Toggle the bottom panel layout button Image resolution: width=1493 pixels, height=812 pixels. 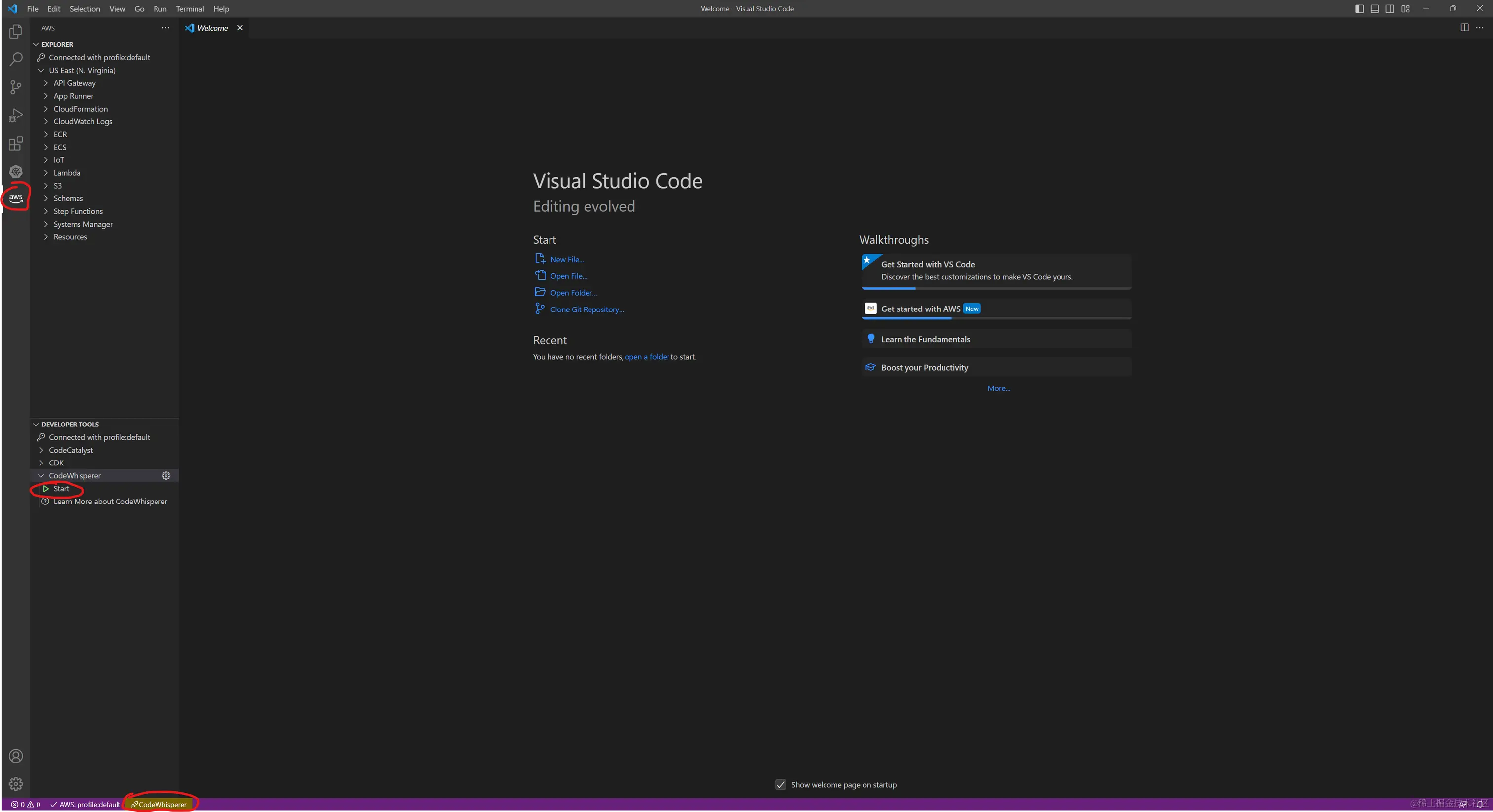point(1374,9)
